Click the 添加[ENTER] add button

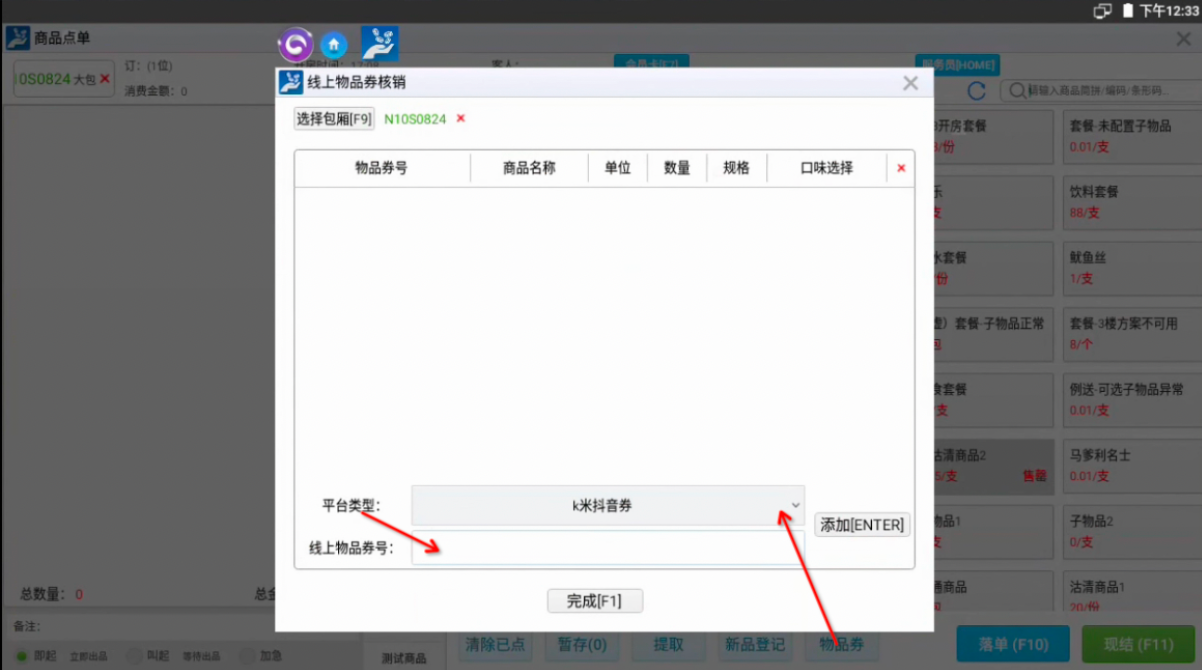(x=861, y=524)
